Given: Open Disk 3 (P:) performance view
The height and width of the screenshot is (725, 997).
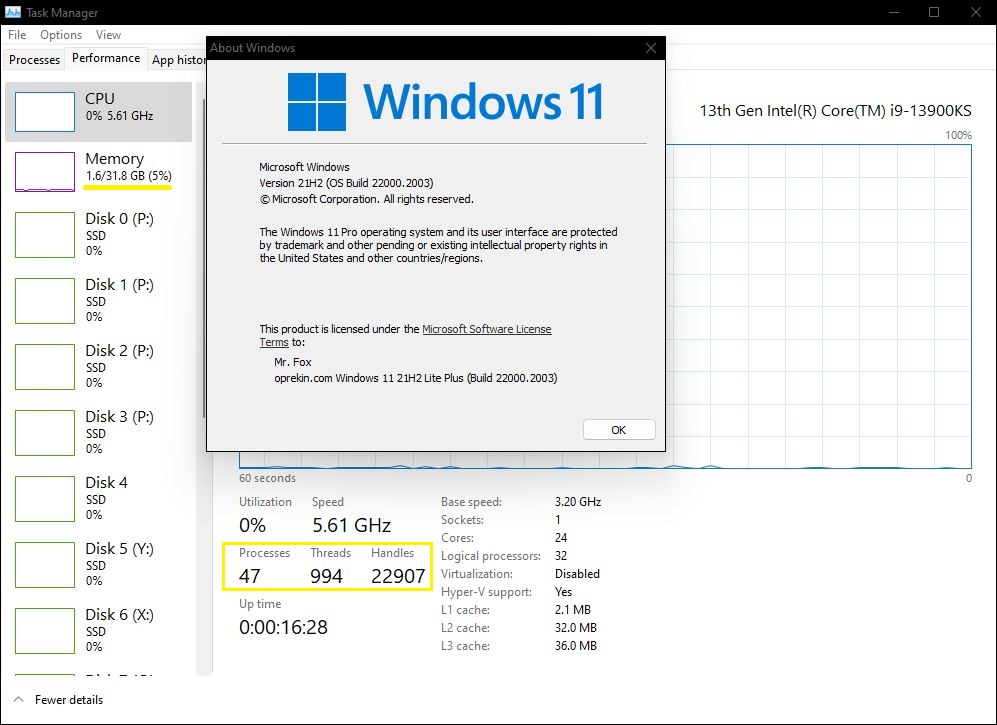Looking at the screenshot, I should pyautogui.click(x=99, y=433).
